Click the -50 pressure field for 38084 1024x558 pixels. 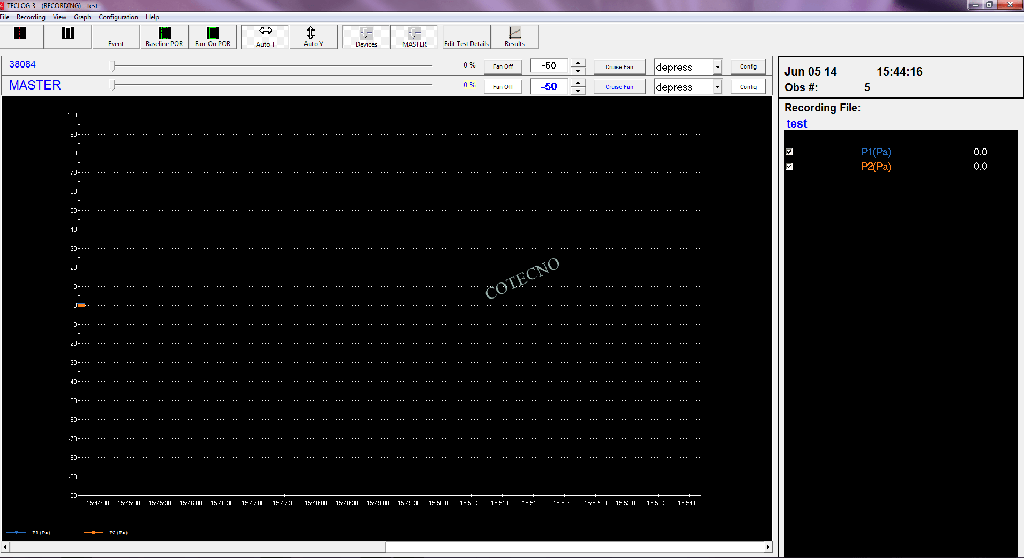pos(549,67)
